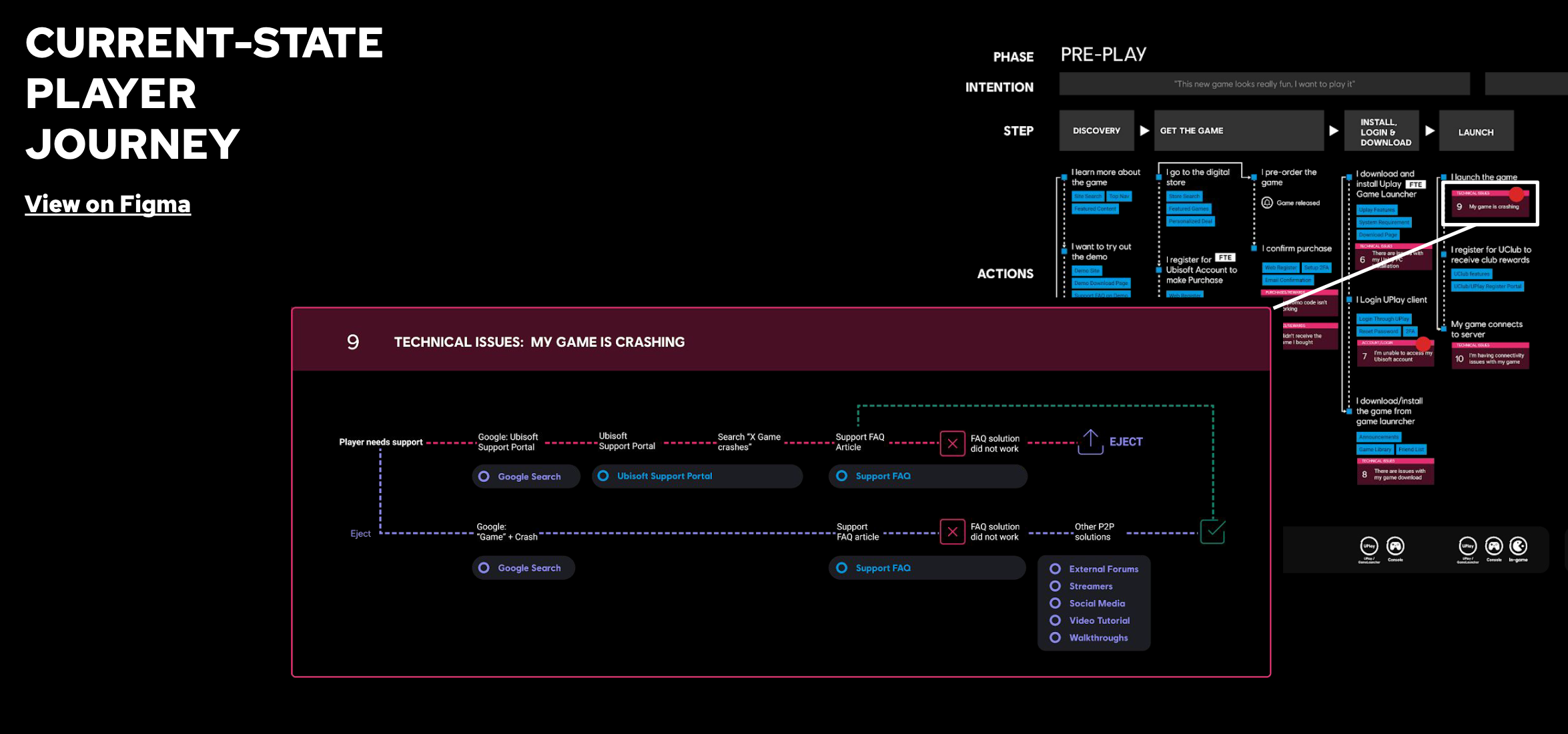Image resolution: width=1568 pixels, height=734 pixels.
Task: Click the Other P2P solutions node
Action: (1094, 532)
